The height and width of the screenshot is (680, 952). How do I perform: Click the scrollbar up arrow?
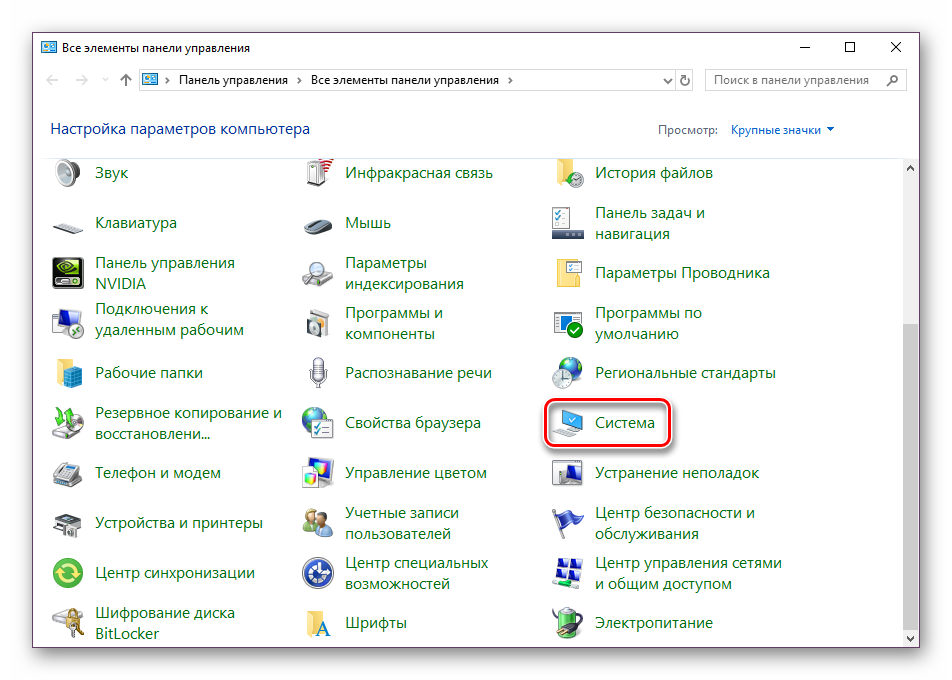tap(910, 168)
